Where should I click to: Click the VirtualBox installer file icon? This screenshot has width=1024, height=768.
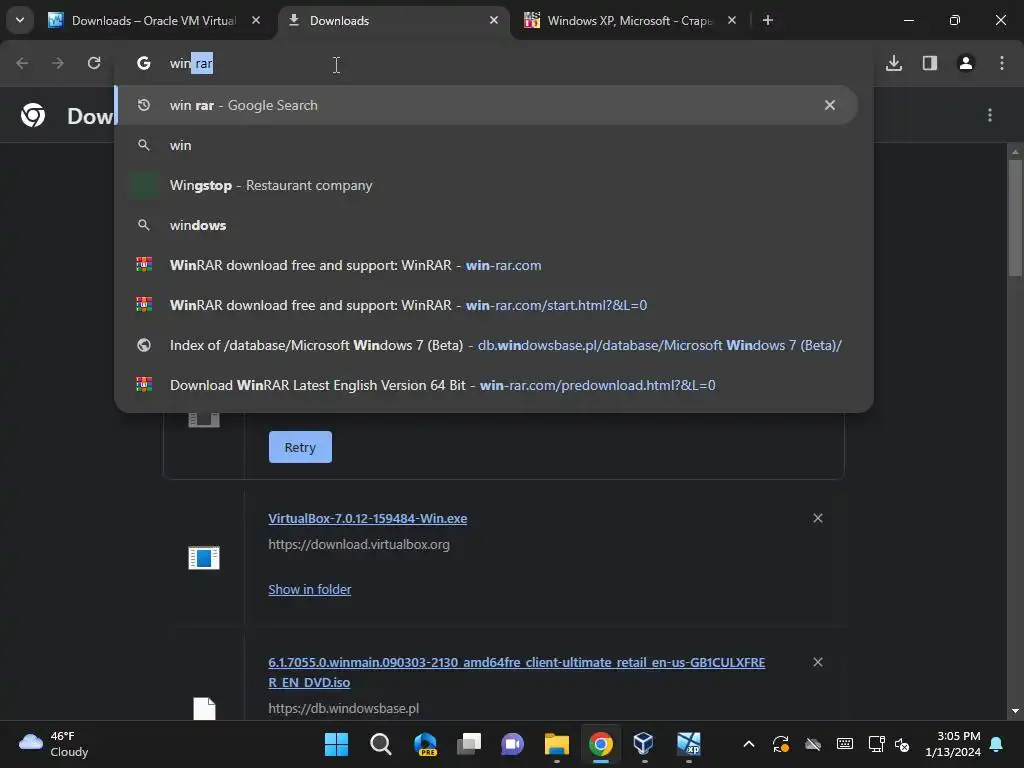[204, 558]
